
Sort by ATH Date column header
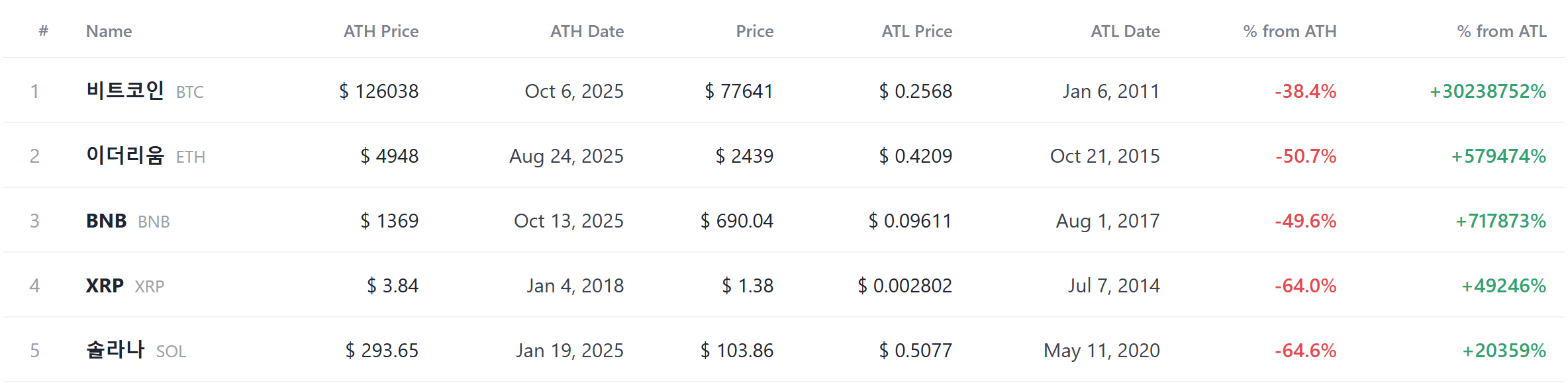pyautogui.click(x=587, y=31)
